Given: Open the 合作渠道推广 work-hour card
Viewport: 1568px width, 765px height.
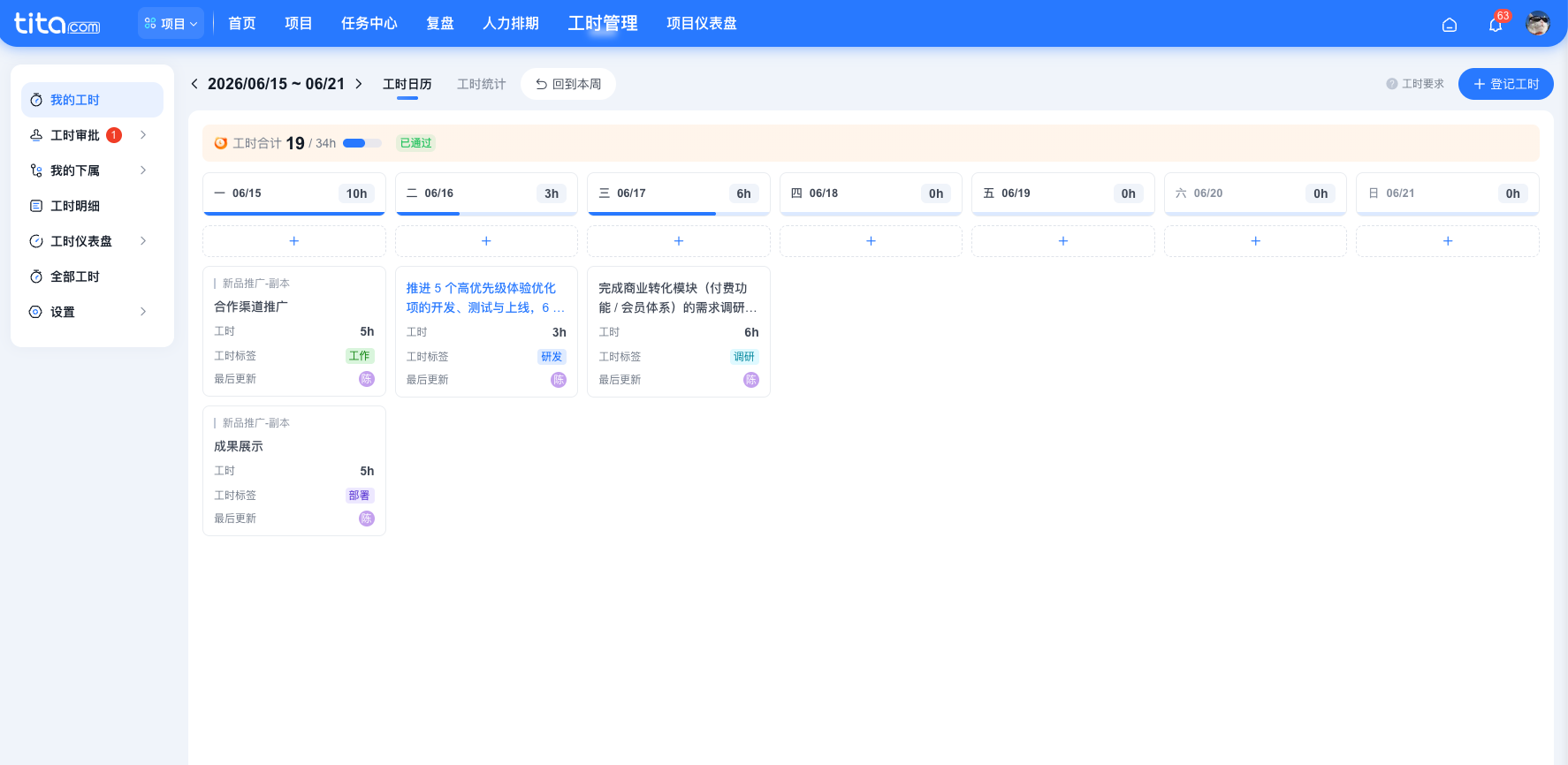Looking at the screenshot, I should coord(294,331).
